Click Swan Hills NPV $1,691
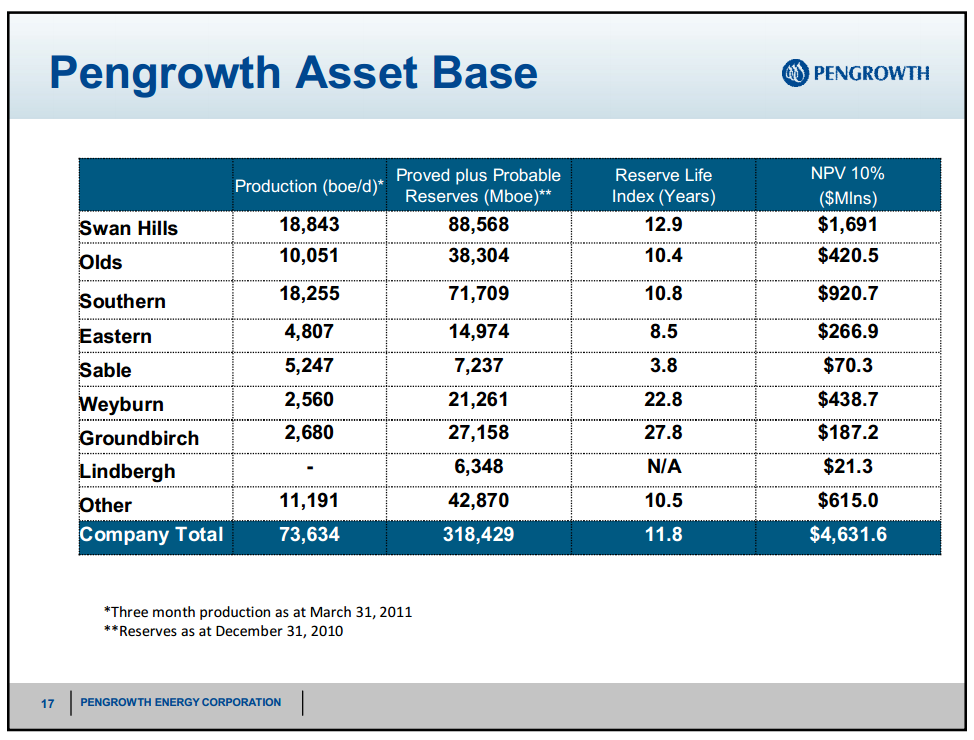This screenshot has height=740, width=974. coord(848,224)
